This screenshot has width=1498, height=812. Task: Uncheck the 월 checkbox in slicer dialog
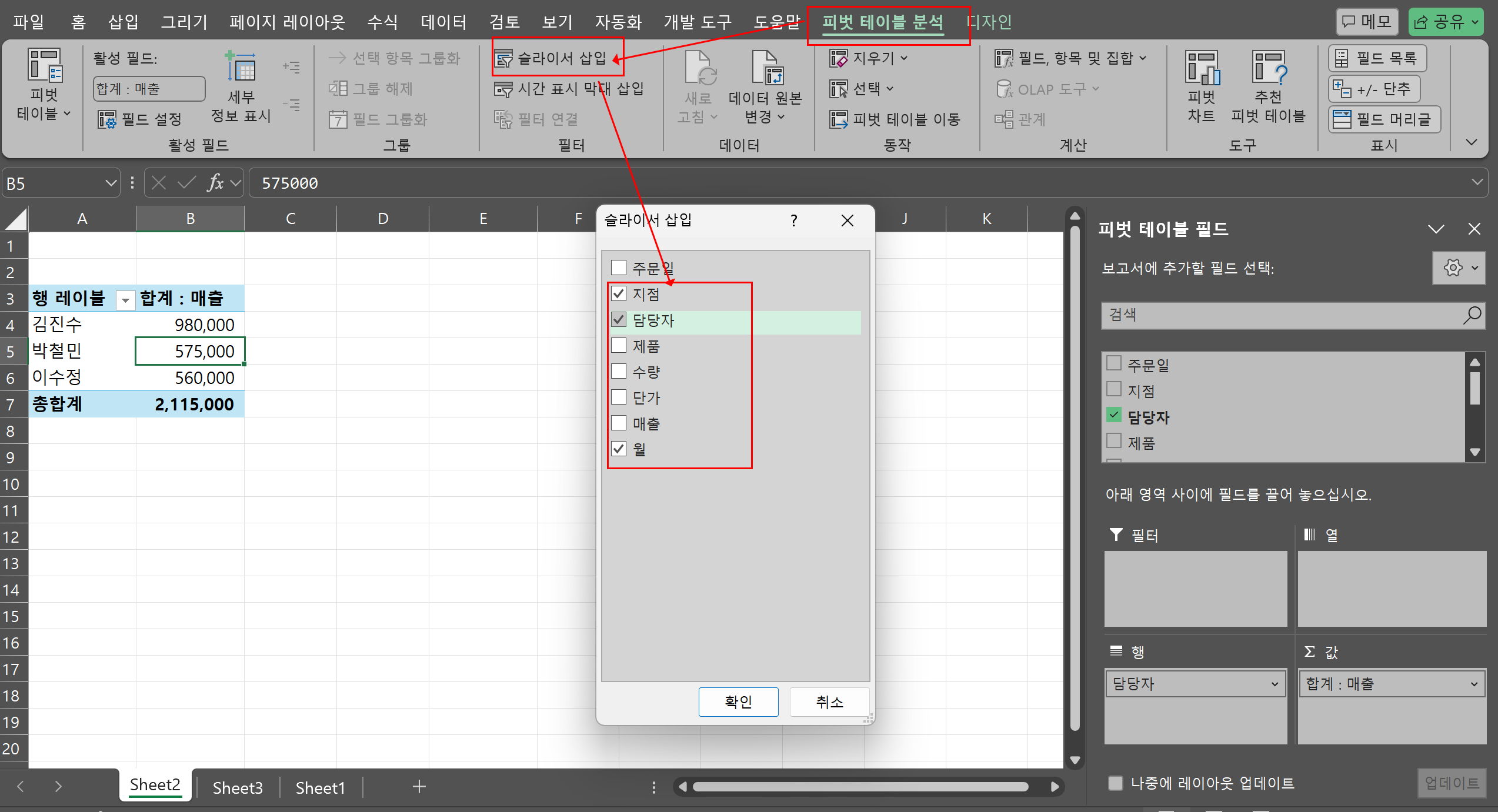click(619, 449)
